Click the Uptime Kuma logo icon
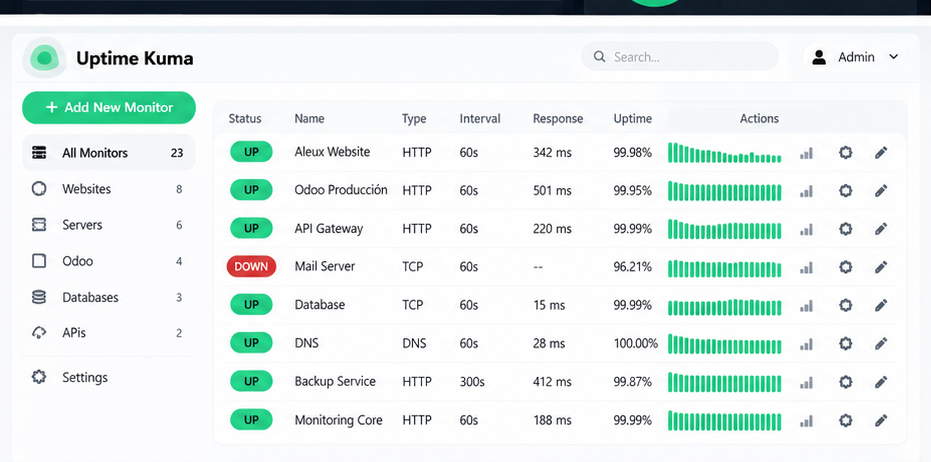The height and width of the screenshot is (462, 931). point(45,58)
